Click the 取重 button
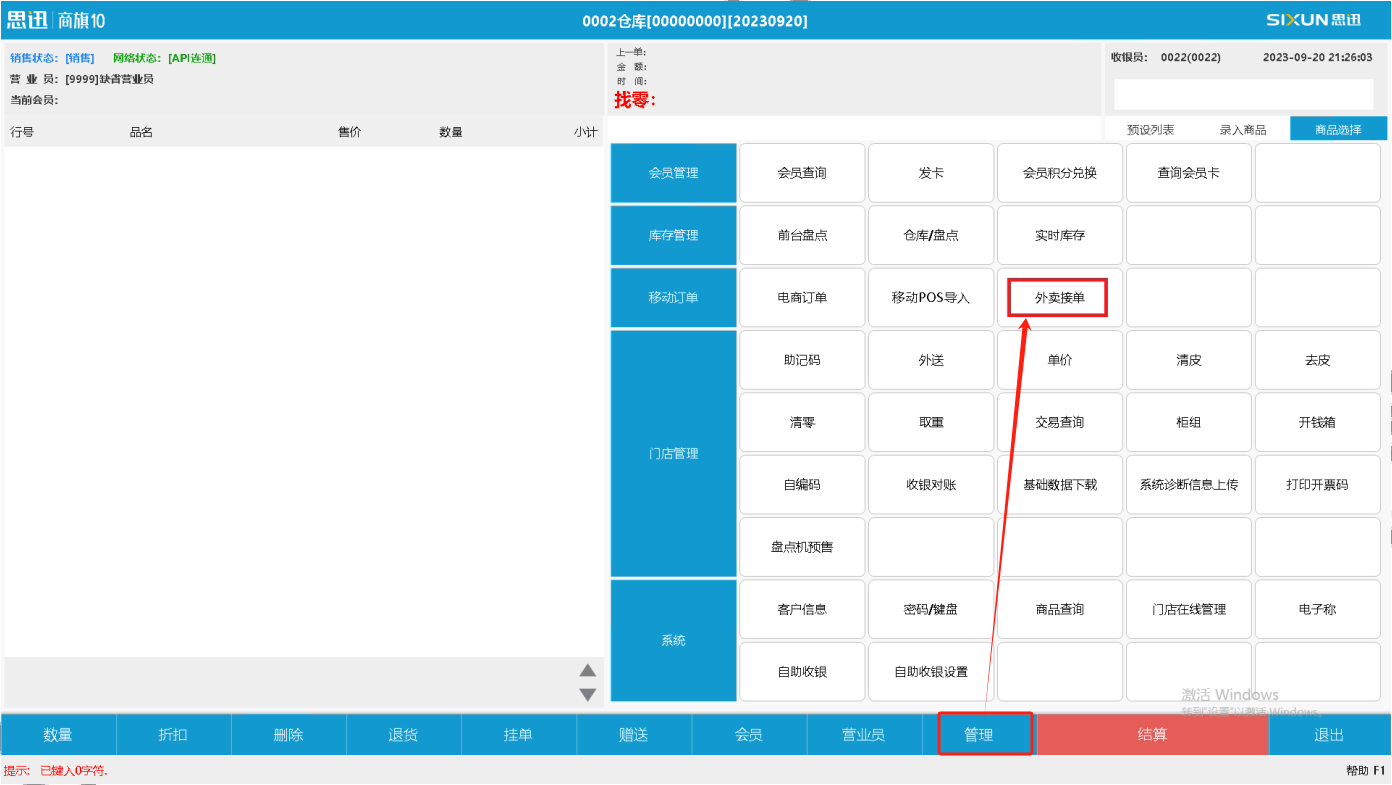The image size is (1392, 785). (x=931, y=422)
